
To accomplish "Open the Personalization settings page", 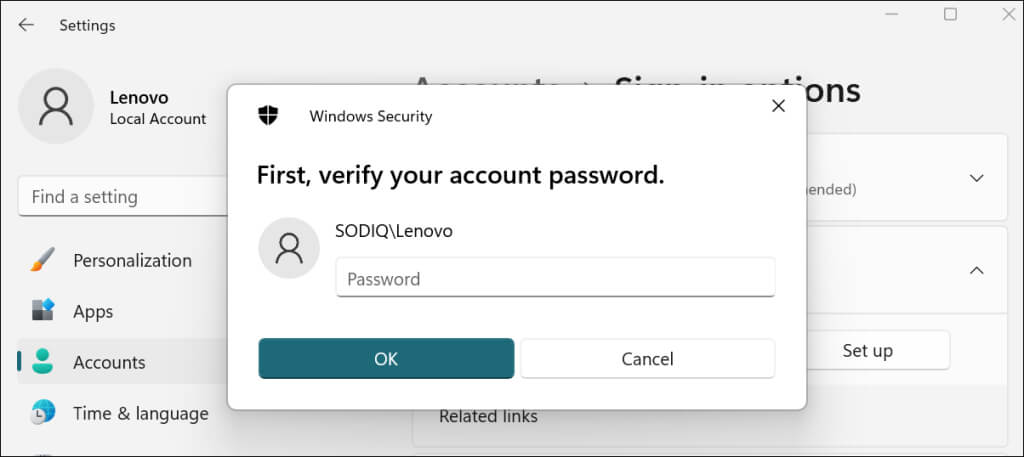I will [131, 260].
